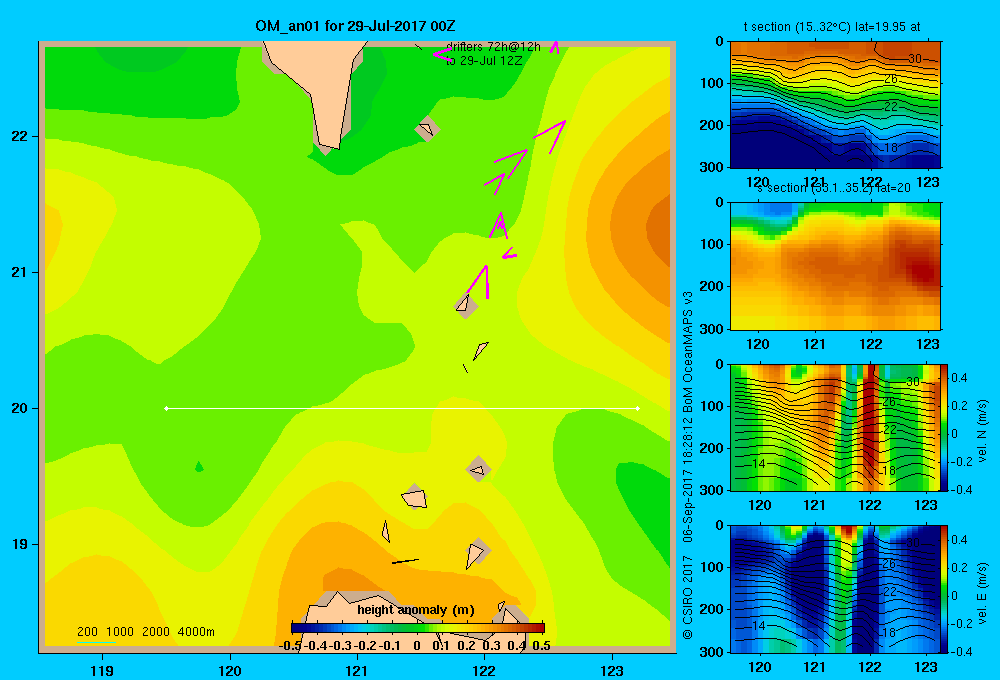Click the vel. N colour scale bar

pyautogui.click(x=945, y=427)
